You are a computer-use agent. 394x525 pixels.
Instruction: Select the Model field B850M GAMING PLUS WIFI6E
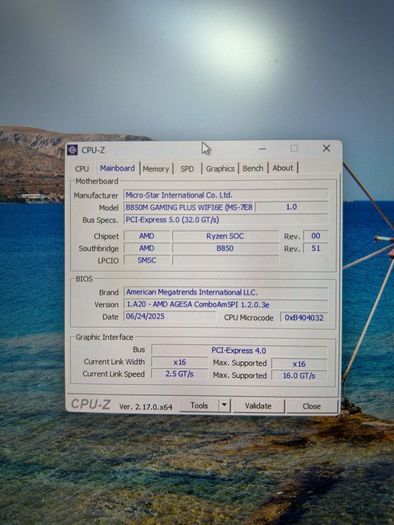[189, 207]
